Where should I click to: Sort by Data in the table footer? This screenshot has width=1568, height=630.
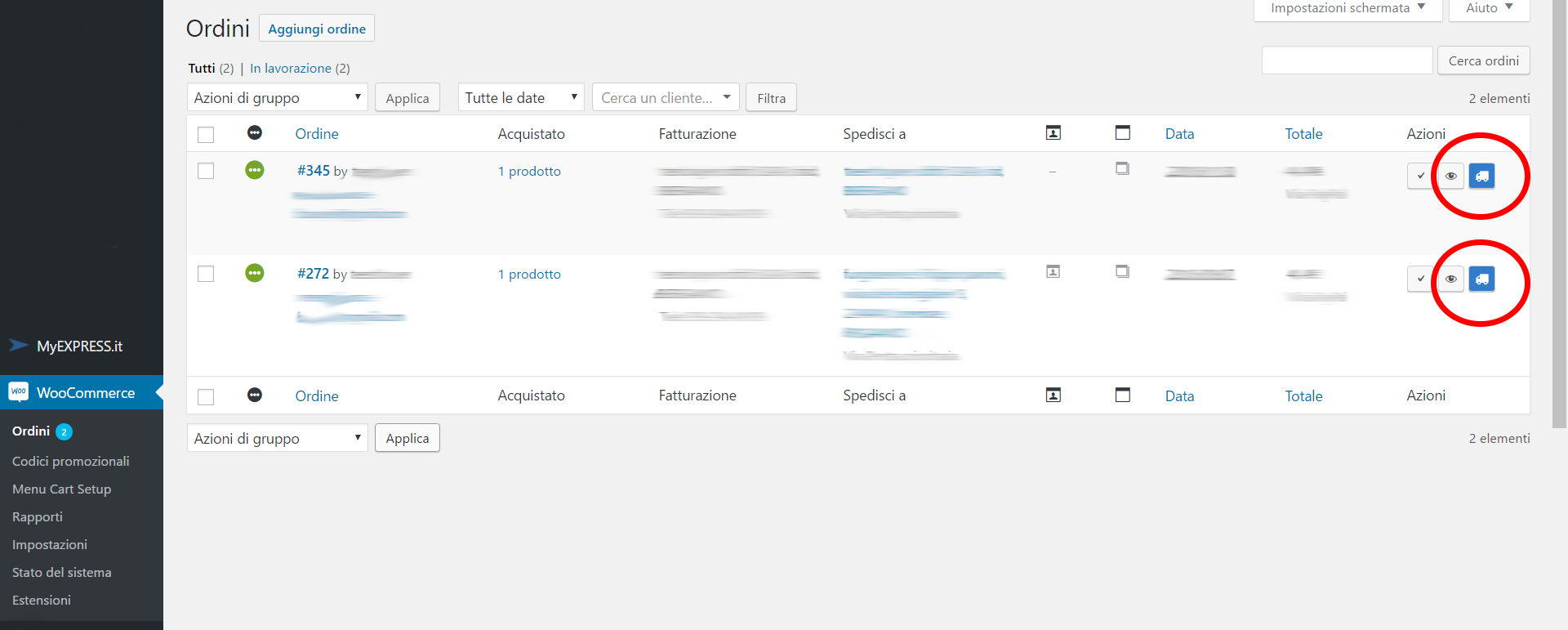tap(1179, 395)
